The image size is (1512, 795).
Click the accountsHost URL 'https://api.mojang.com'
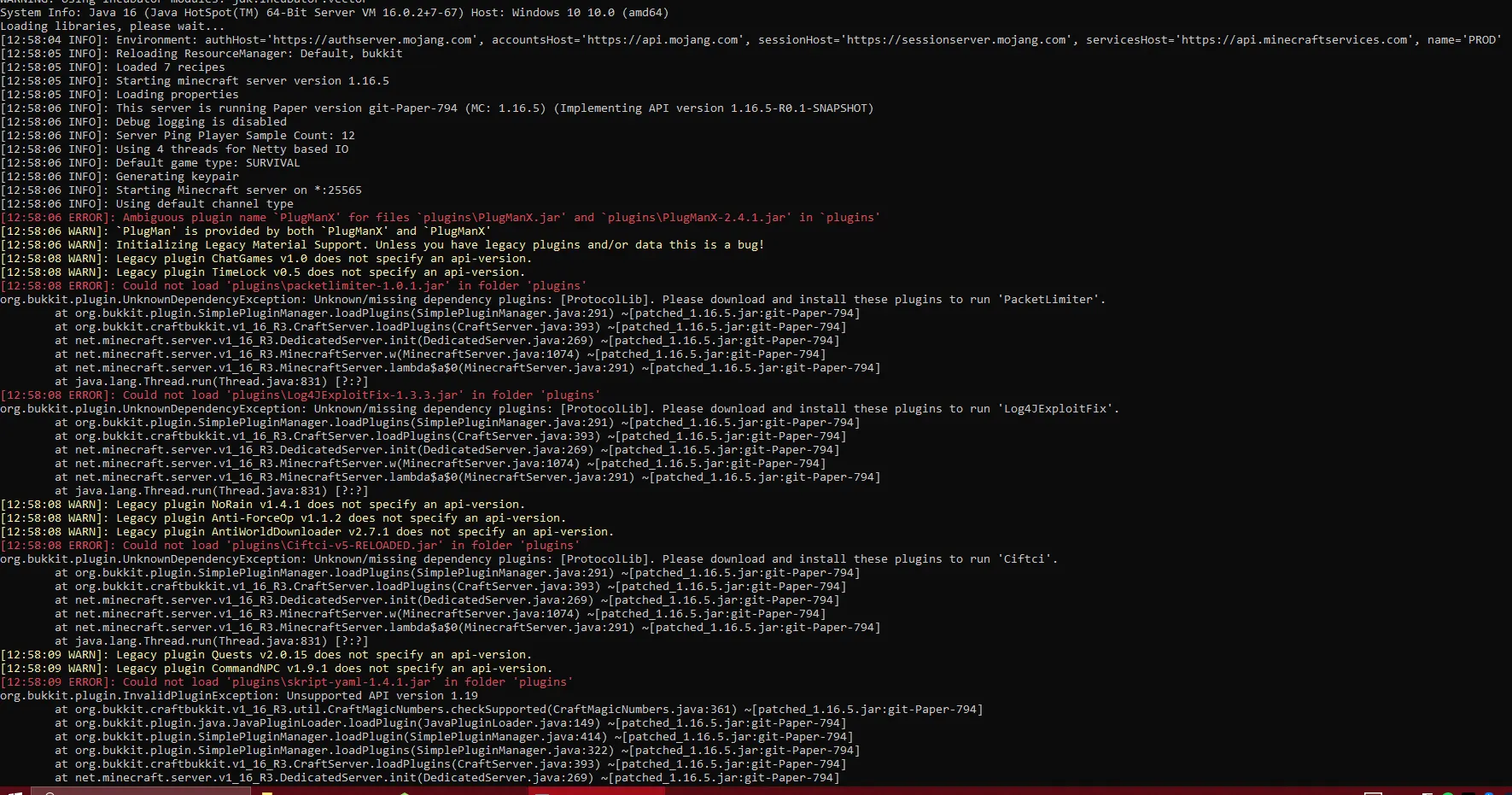[x=663, y=40]
